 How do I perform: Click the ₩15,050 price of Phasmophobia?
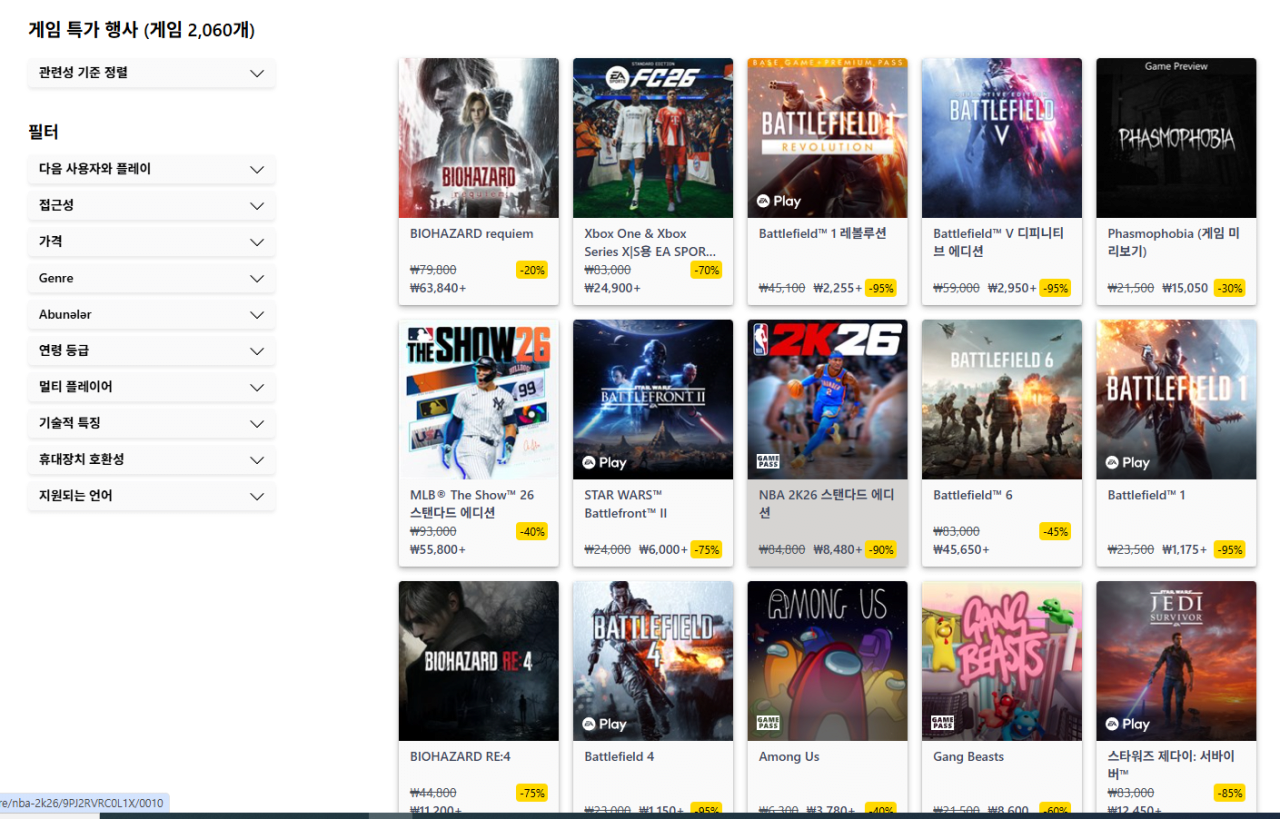(x=1185, y=288)
